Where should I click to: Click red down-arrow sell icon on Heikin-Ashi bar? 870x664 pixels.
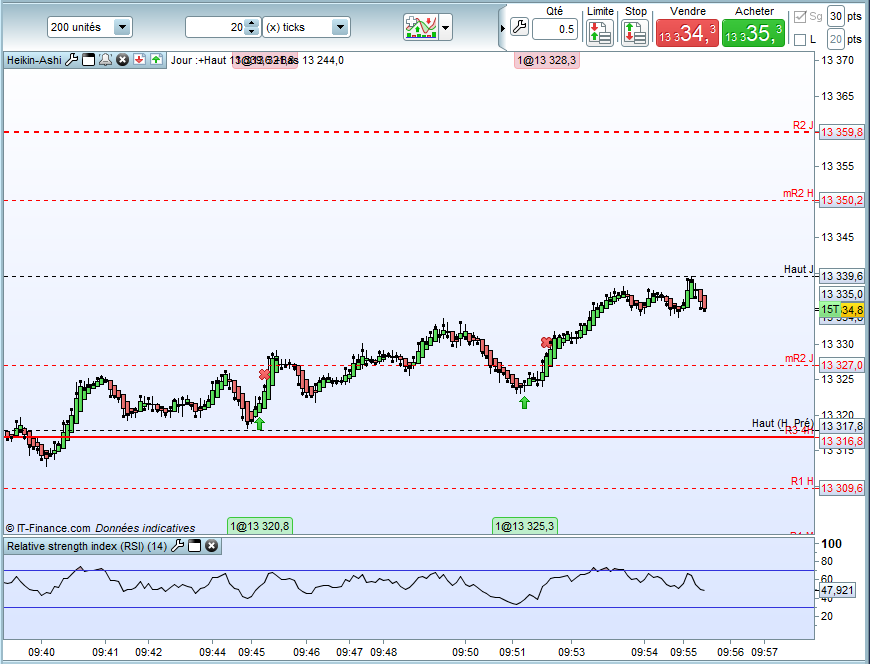(x=139, y=59)
